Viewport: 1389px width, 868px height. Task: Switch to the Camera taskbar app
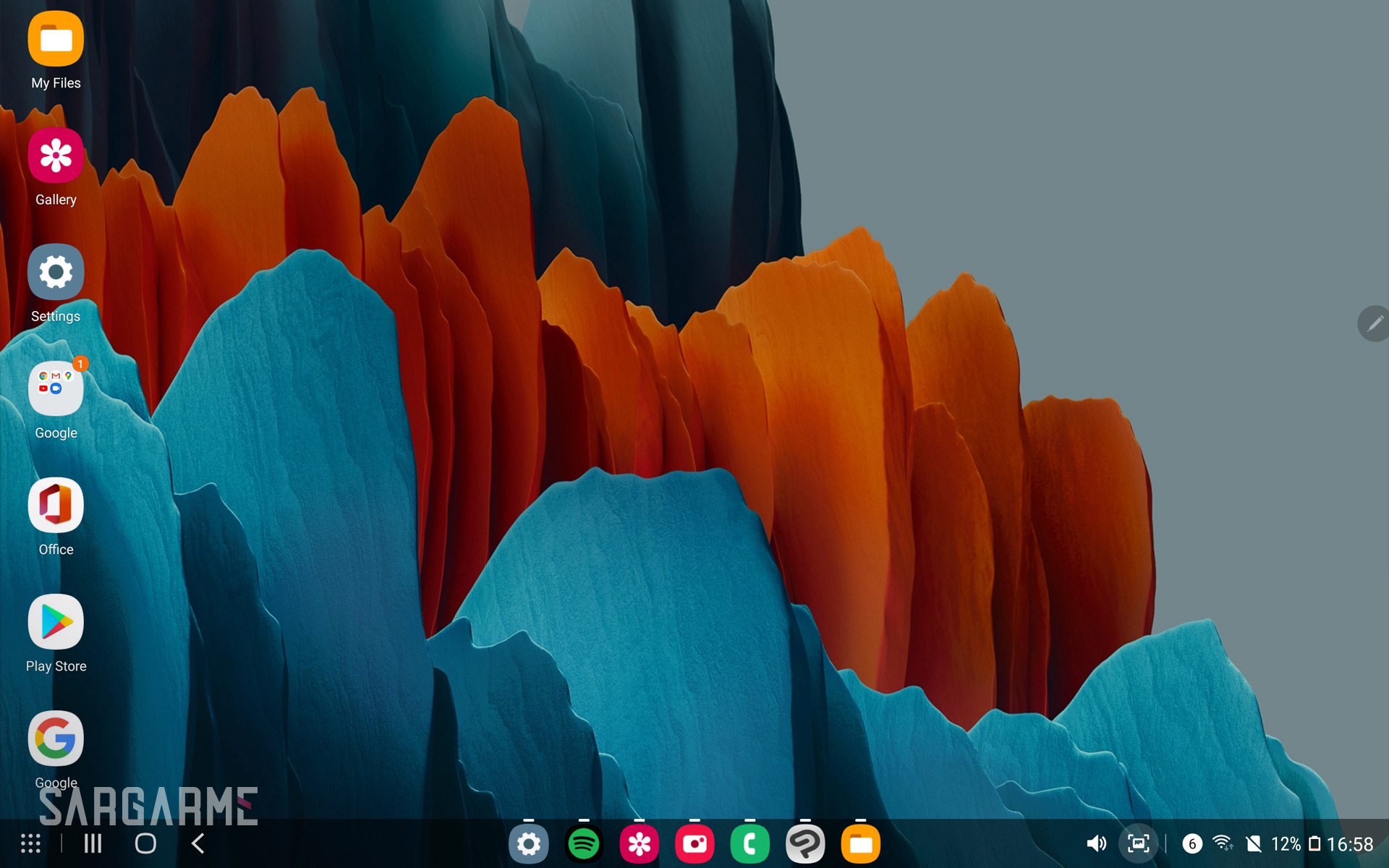pyautogui.click(x=694, y=843)
